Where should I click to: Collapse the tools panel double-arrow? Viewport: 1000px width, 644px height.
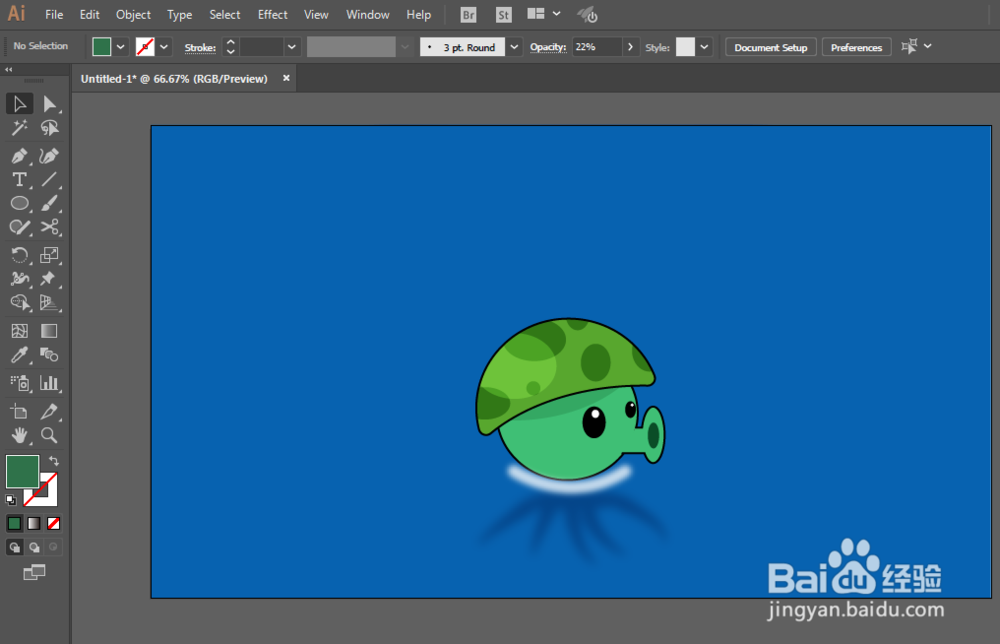click(x=9, y=70)
